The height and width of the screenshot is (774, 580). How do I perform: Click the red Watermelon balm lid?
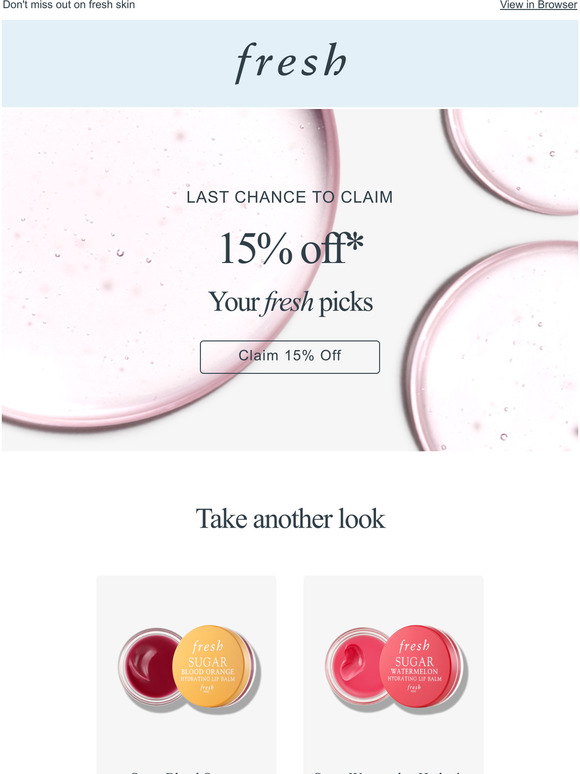coord(421,666)
